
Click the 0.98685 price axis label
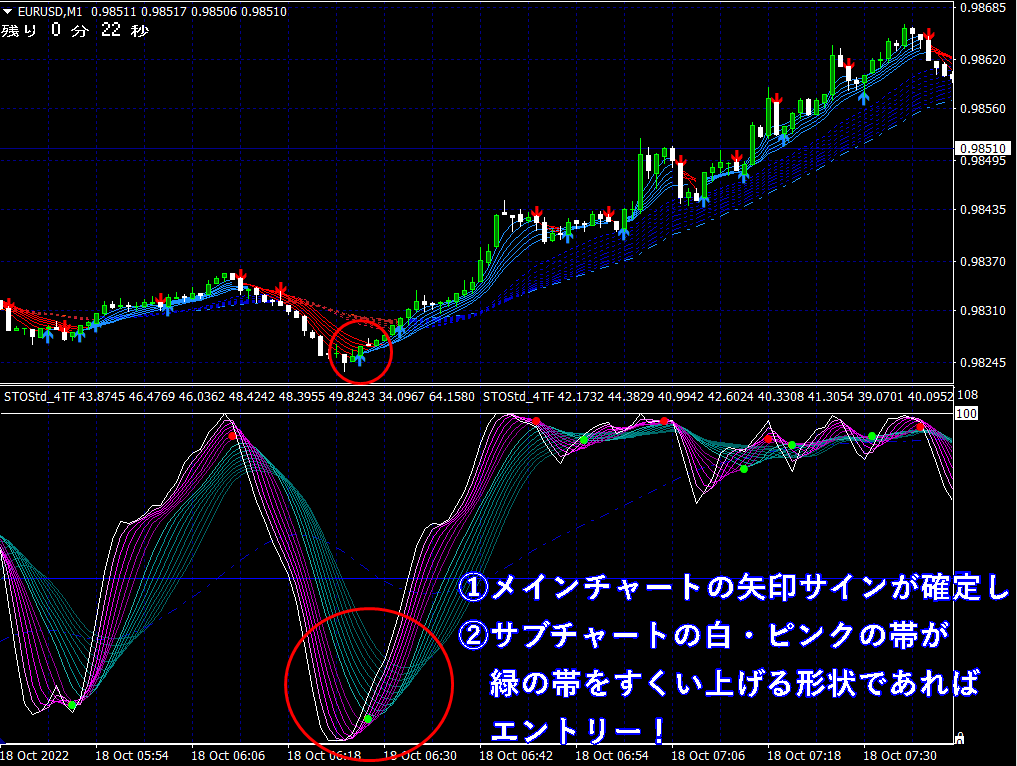click(x=983, y=8)
